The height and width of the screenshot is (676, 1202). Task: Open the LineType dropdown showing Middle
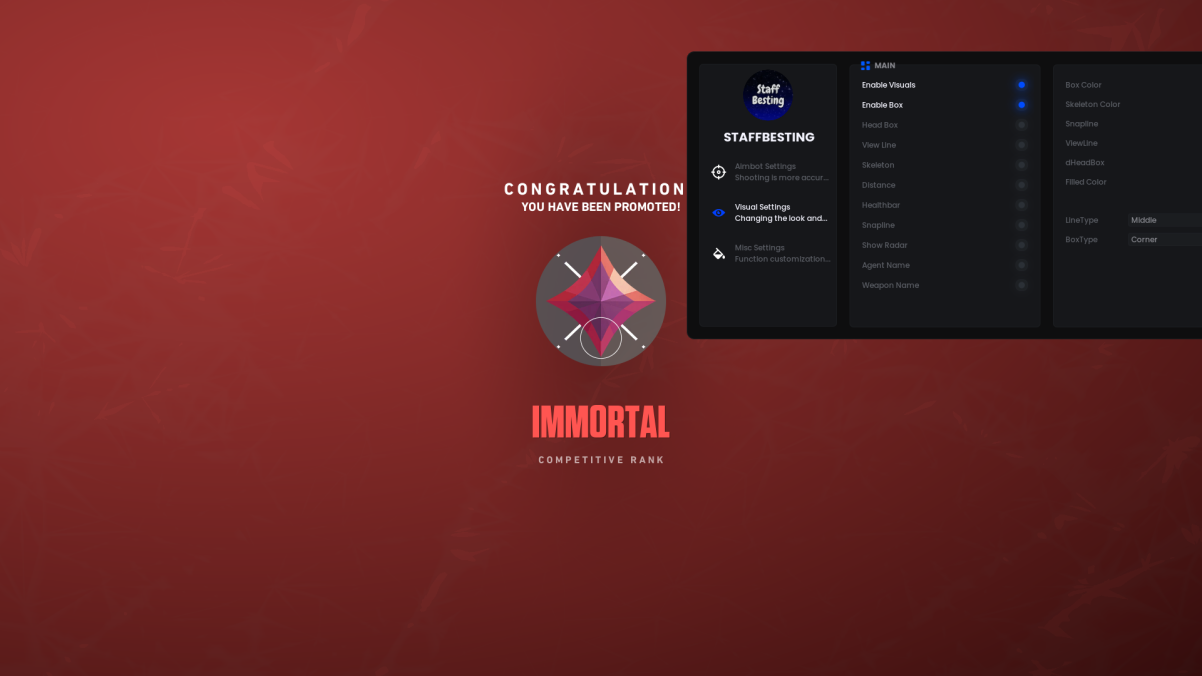pos(1164,220)
